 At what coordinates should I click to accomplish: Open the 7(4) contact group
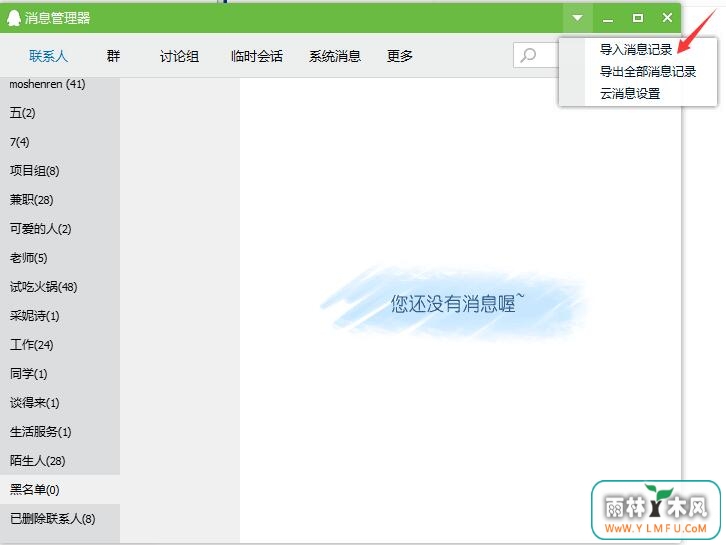point(60,142)
